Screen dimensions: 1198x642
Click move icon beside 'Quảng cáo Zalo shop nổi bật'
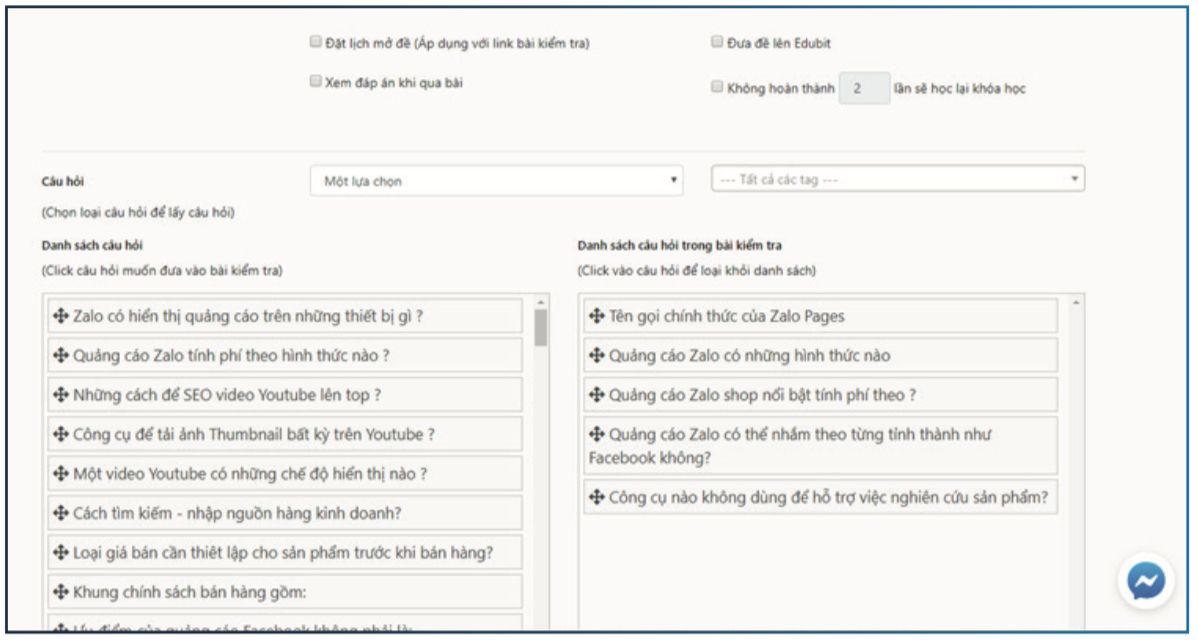click(x=597, y=395)
